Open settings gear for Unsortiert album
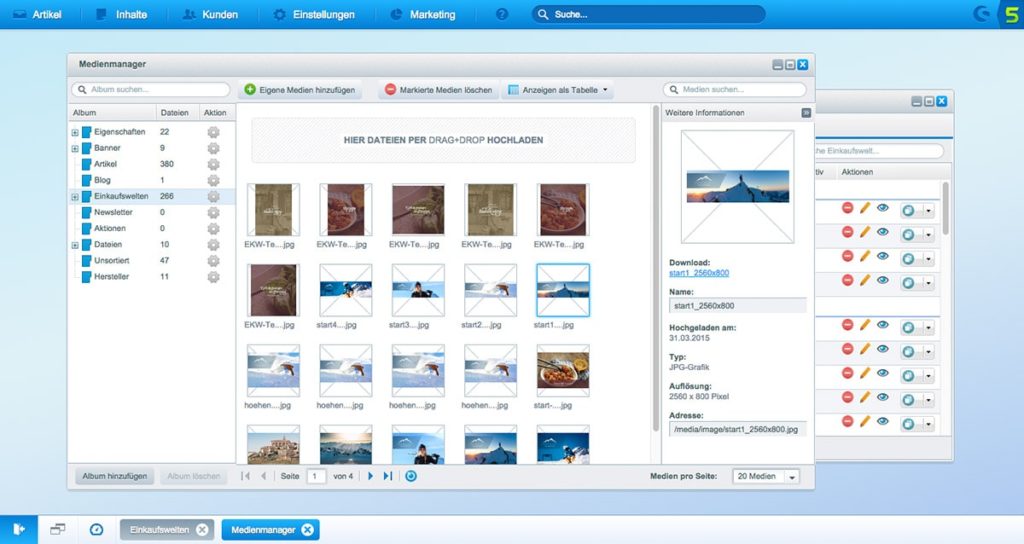 click(x=214, y=261)
